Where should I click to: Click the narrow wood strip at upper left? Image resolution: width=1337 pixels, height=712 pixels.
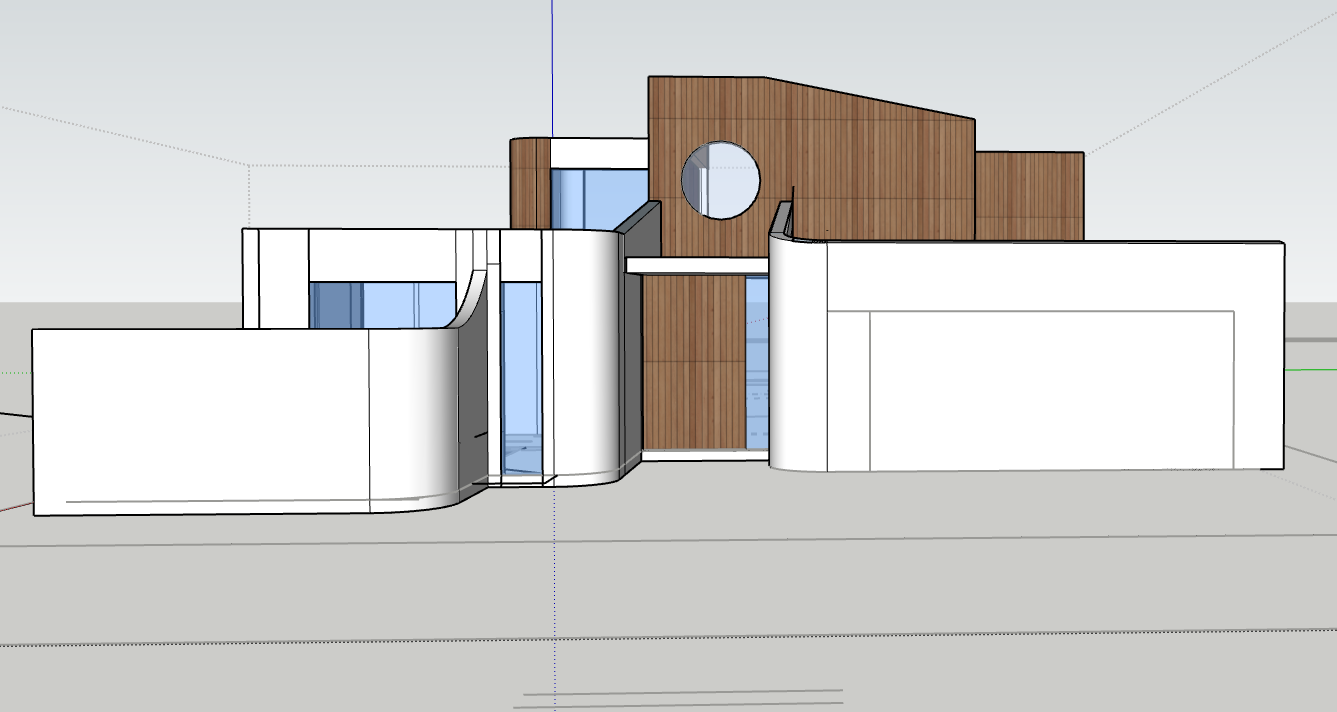click(529, 182)
